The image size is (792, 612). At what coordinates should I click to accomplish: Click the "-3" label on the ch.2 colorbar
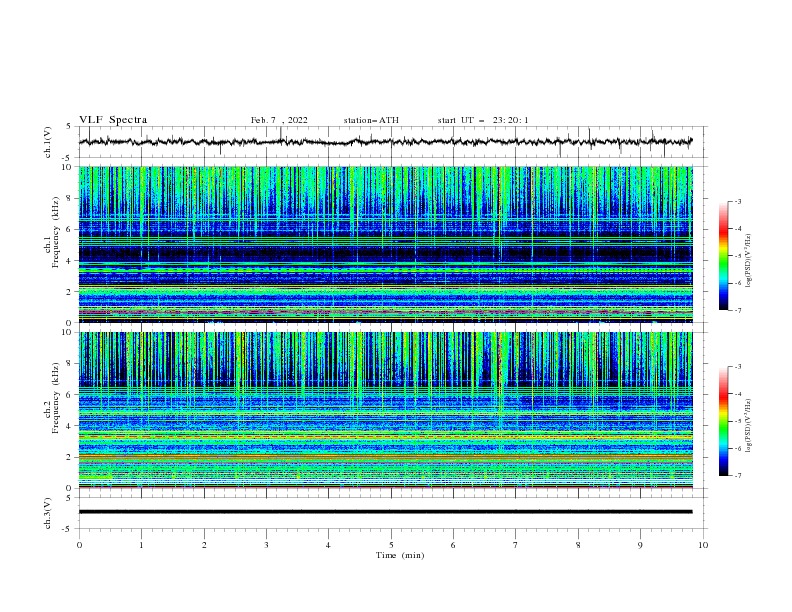pos(737,367)
